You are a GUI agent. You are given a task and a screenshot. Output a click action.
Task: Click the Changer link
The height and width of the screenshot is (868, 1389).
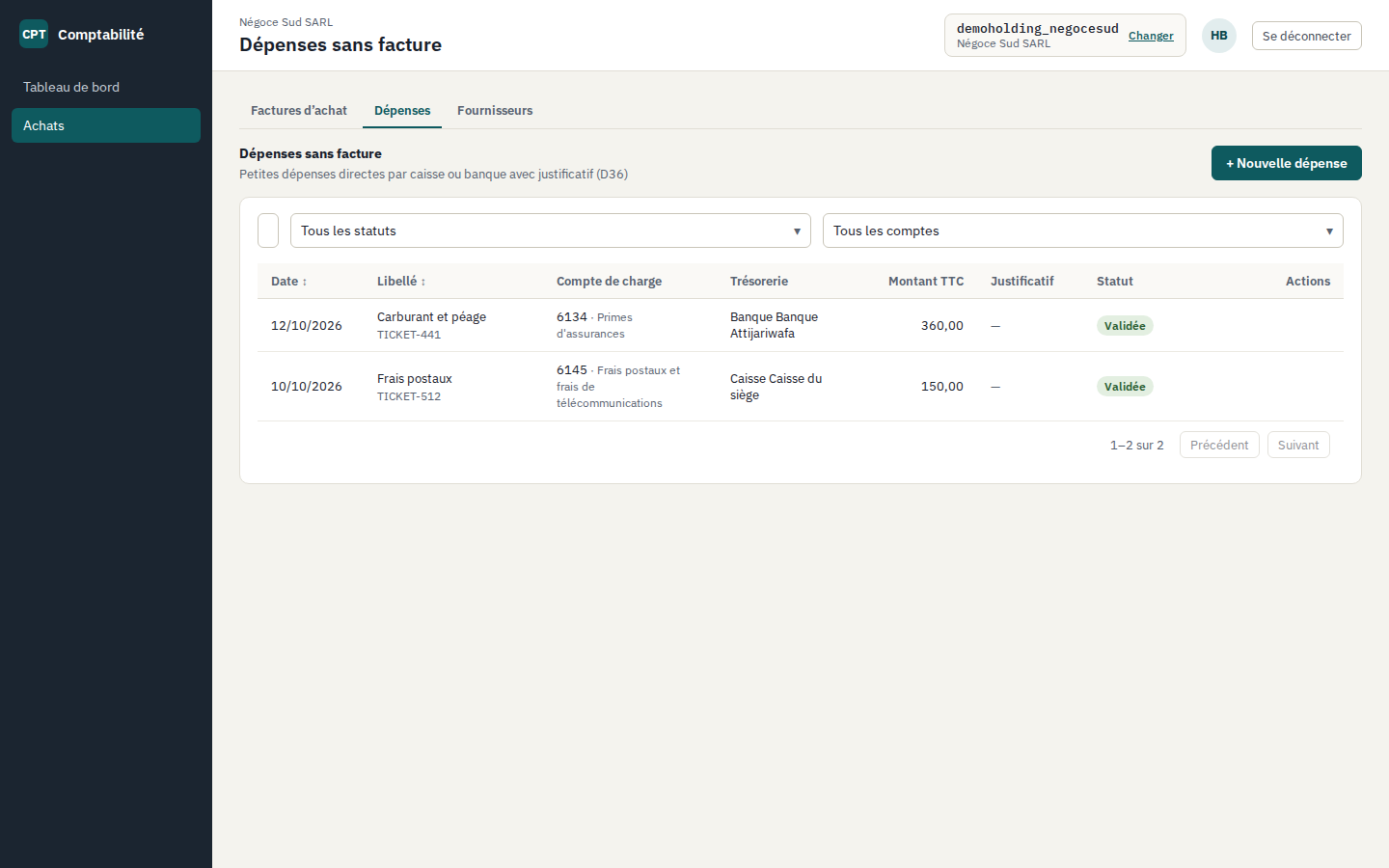[x=1151, y=36]
